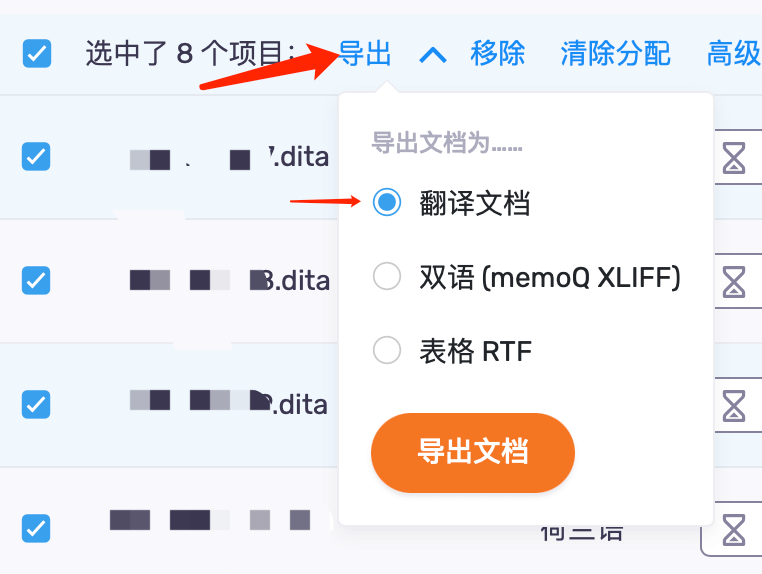Click the orange 导出文档 button

point(473,452)
